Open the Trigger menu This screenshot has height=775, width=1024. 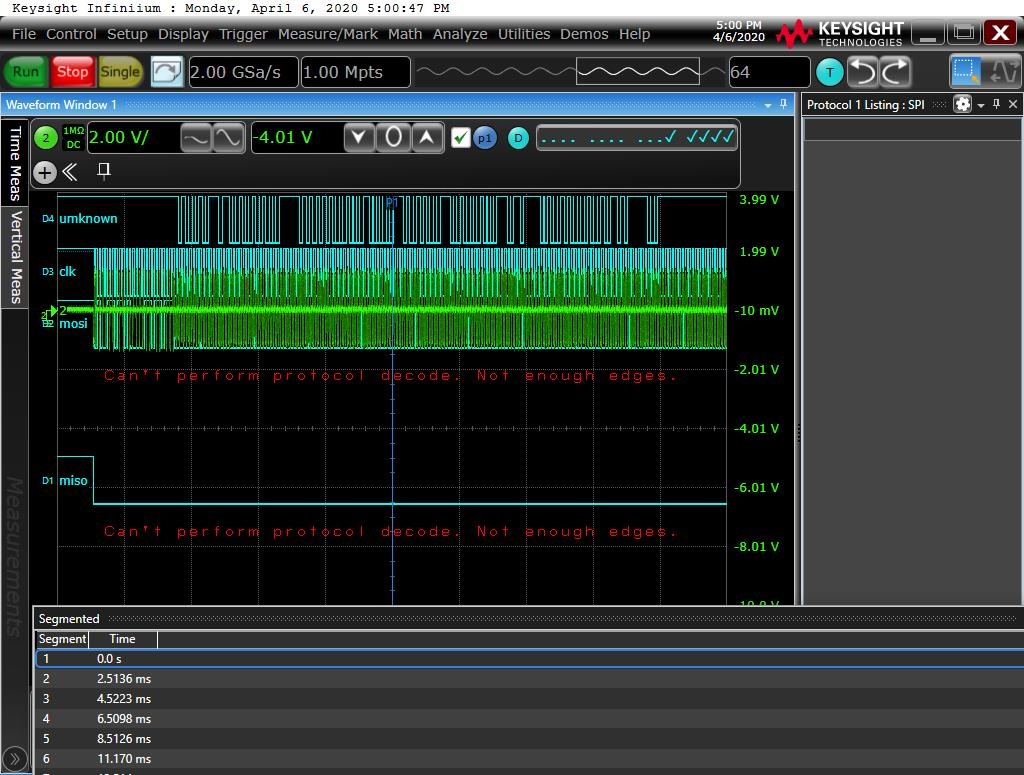coord(243,34)
